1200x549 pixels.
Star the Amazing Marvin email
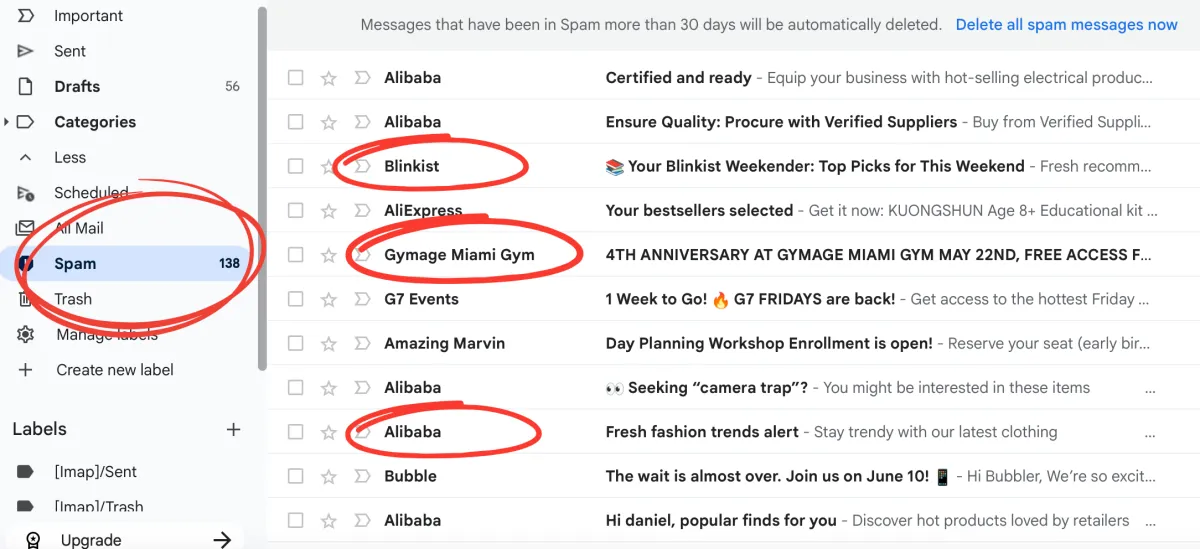(x=328, y=343)
